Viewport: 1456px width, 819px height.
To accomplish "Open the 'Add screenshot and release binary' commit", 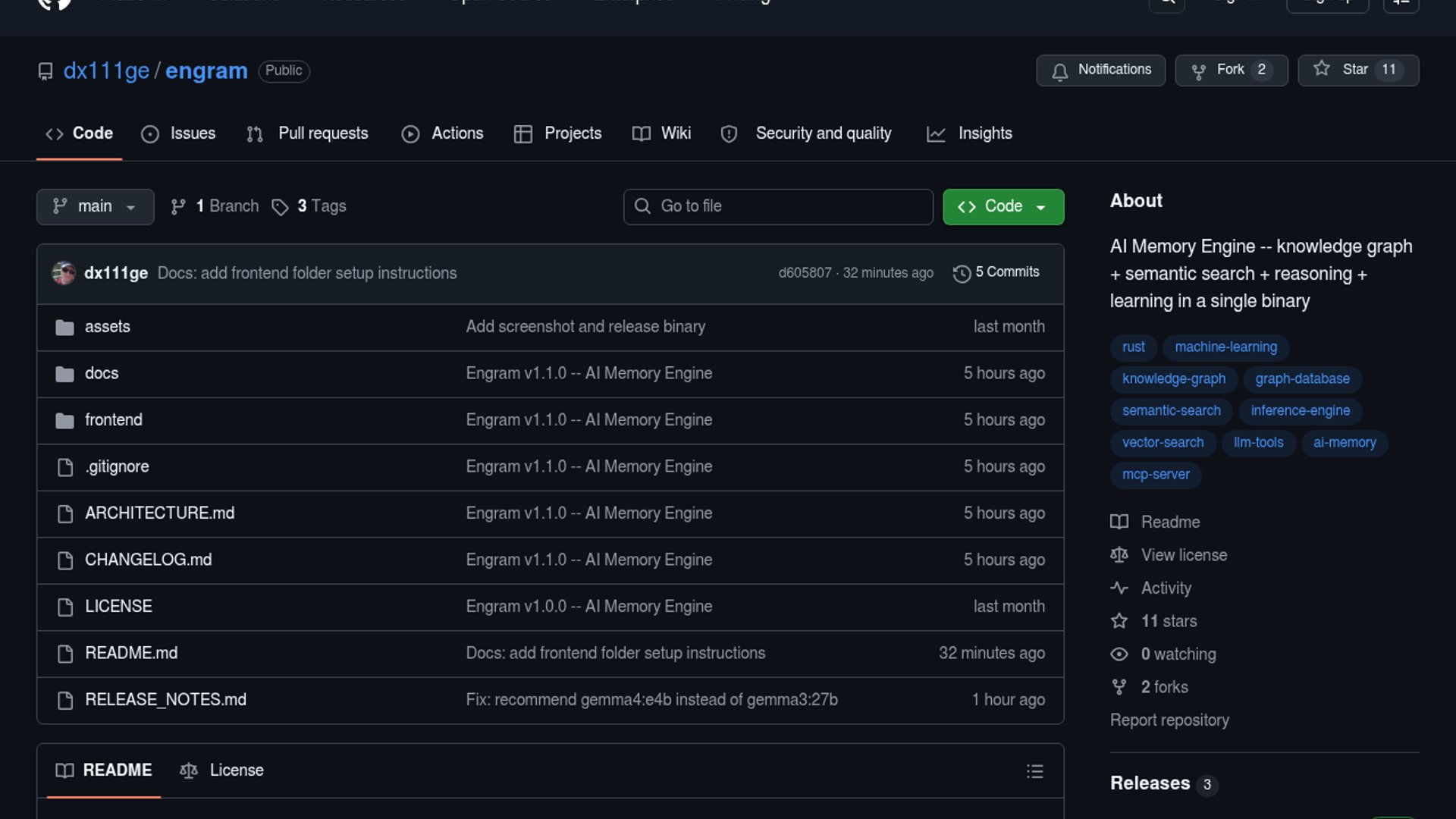I will tap(585, 327).
